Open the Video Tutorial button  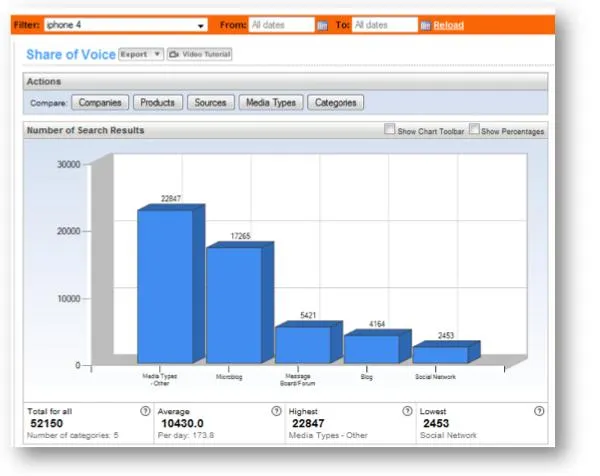point(200,54)
